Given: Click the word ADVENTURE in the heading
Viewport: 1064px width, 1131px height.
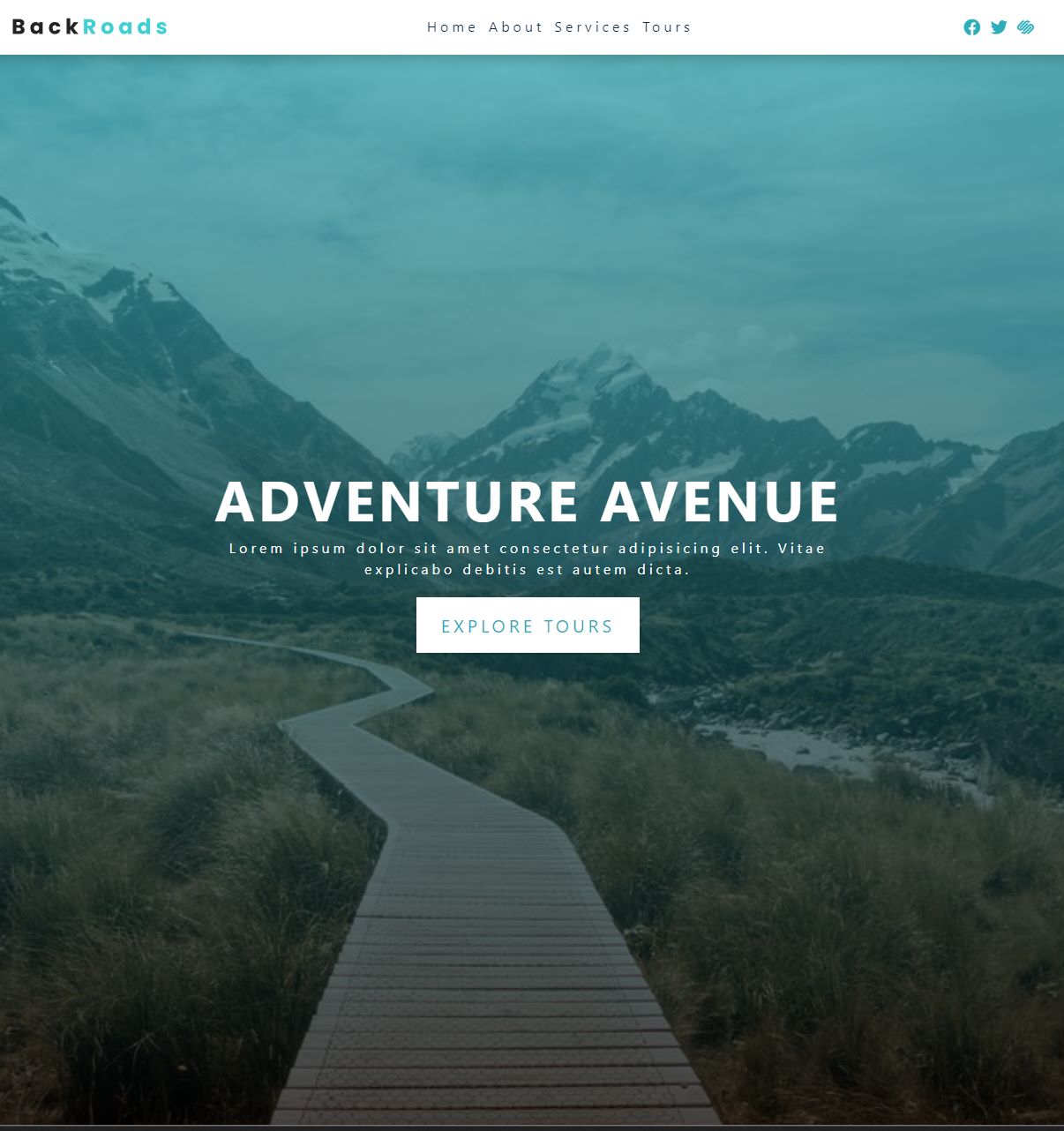Looking at the screenshot, I should [x=397, y=501].
